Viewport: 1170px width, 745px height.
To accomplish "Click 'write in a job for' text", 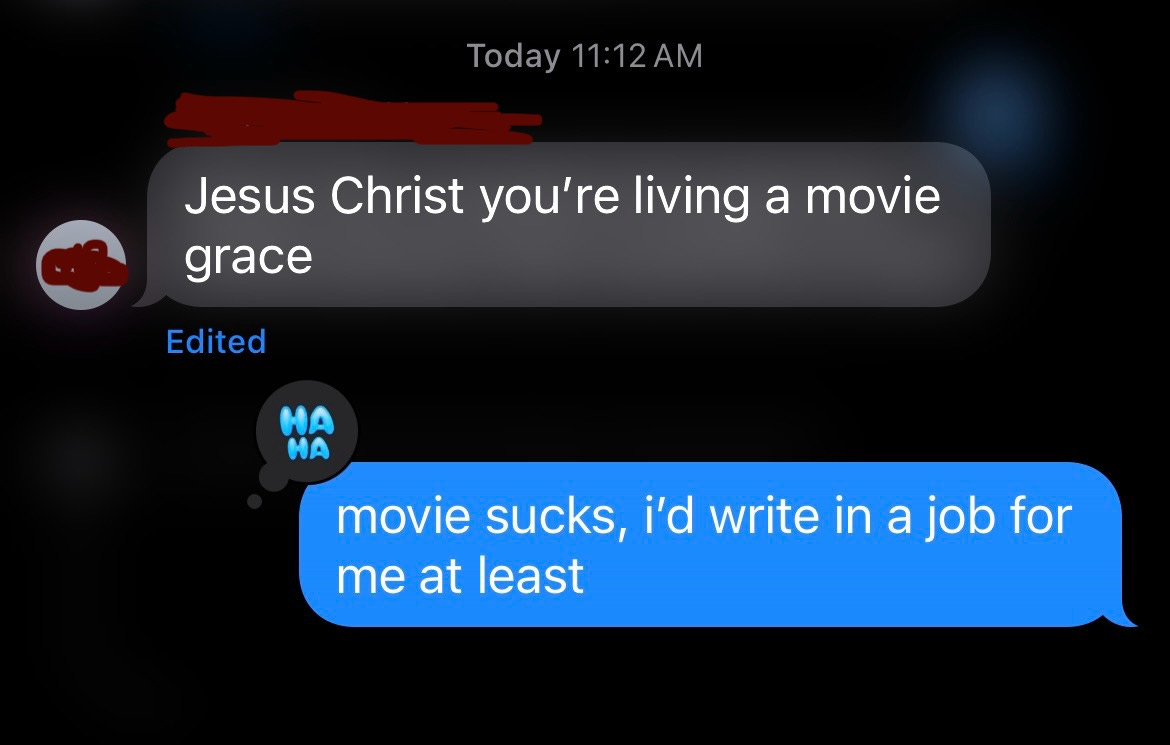I will click(x=890, y=517).
